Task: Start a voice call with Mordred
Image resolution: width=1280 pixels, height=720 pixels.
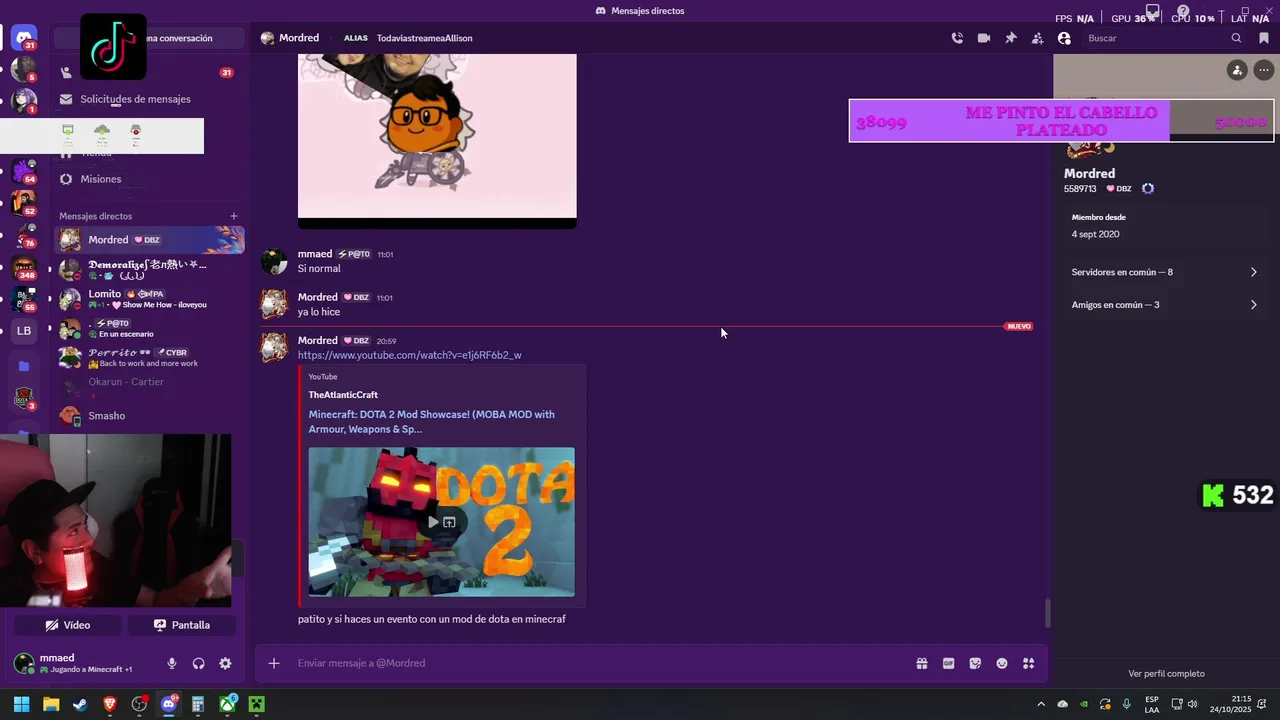Action: click(x=957, y=38)
